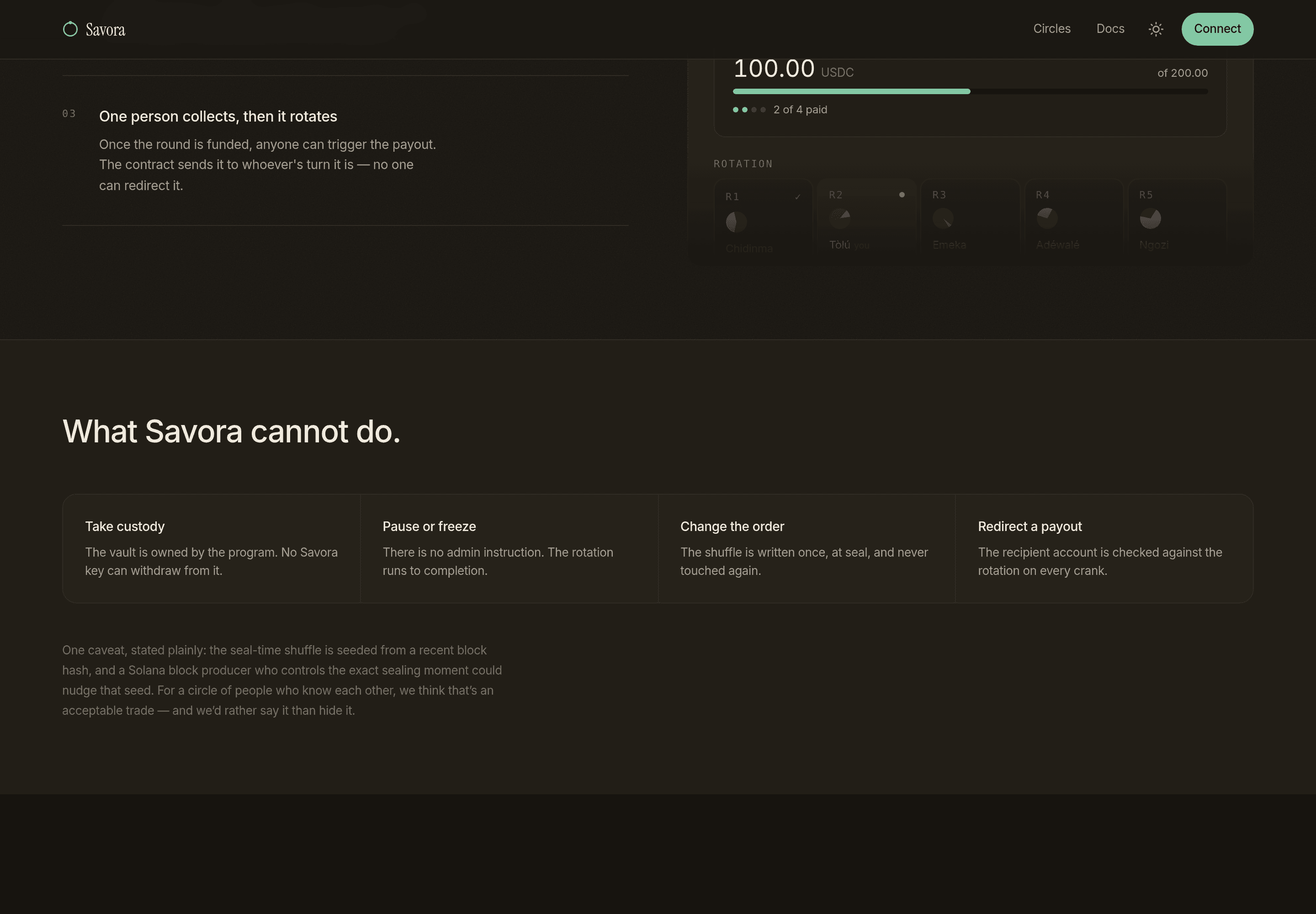
Task: Click 'The shuffle is written once' text
Action: coord(804,562)
